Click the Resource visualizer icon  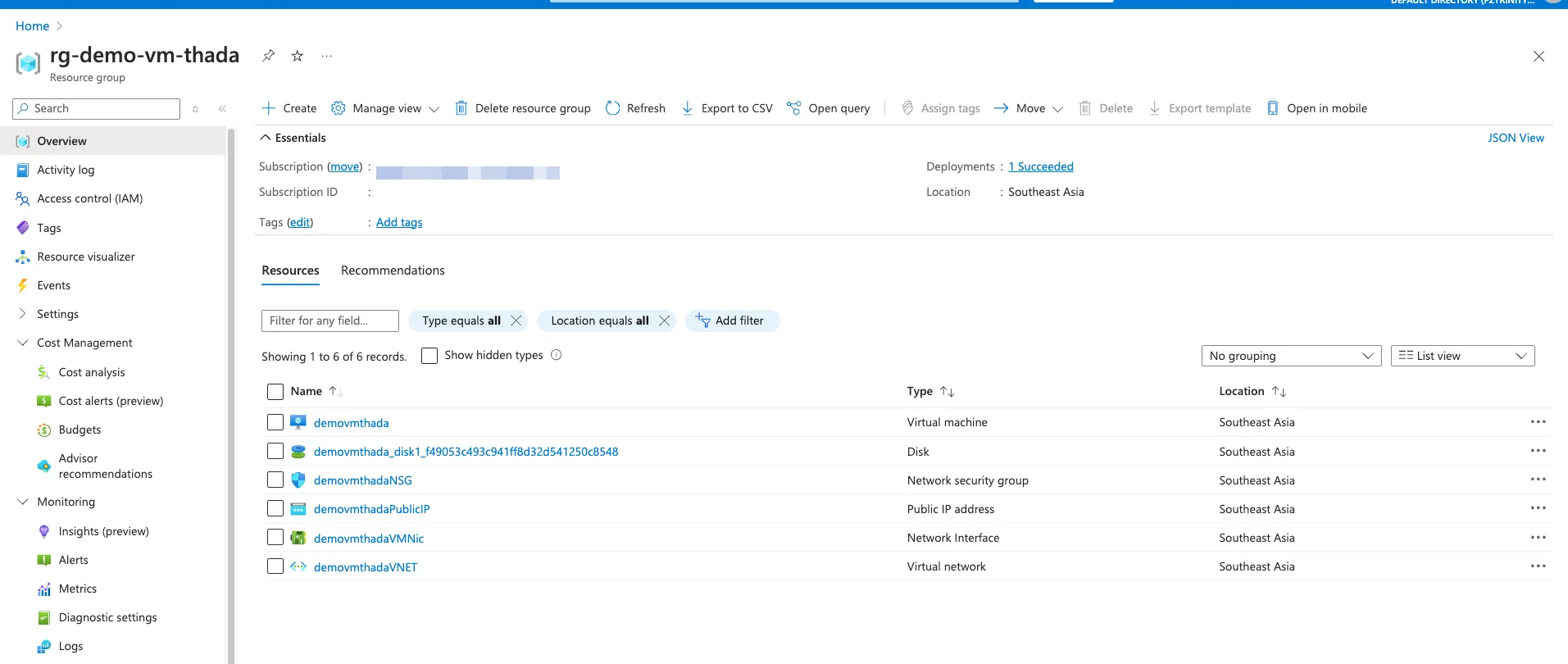(23, 257)
